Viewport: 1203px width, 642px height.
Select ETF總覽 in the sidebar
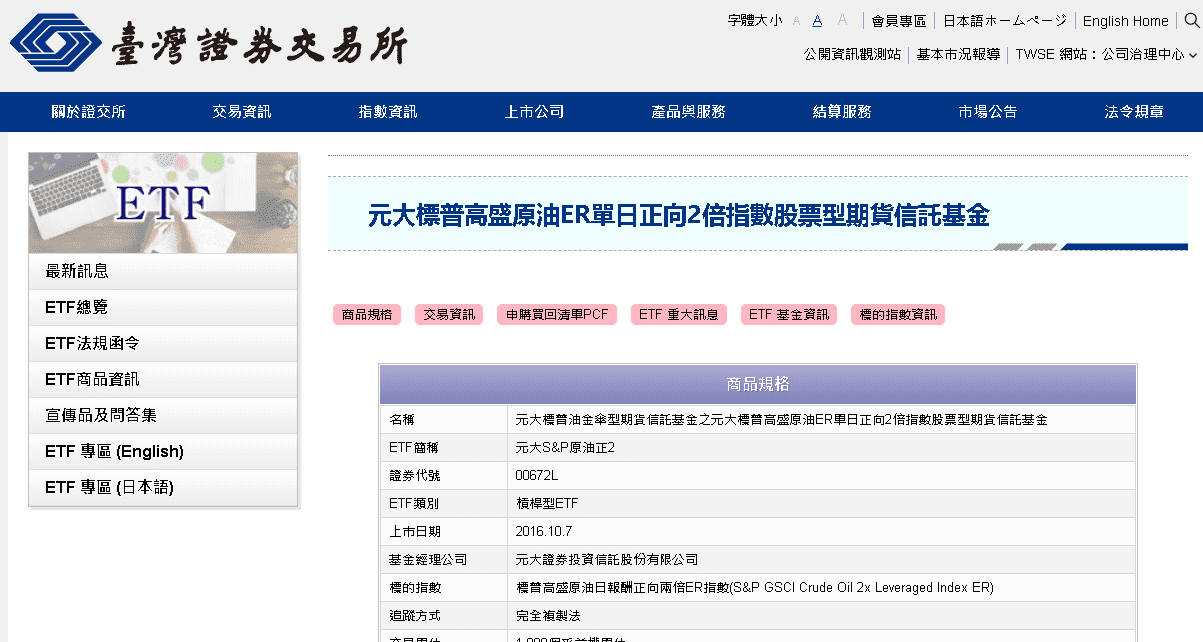tap(163, 307)
